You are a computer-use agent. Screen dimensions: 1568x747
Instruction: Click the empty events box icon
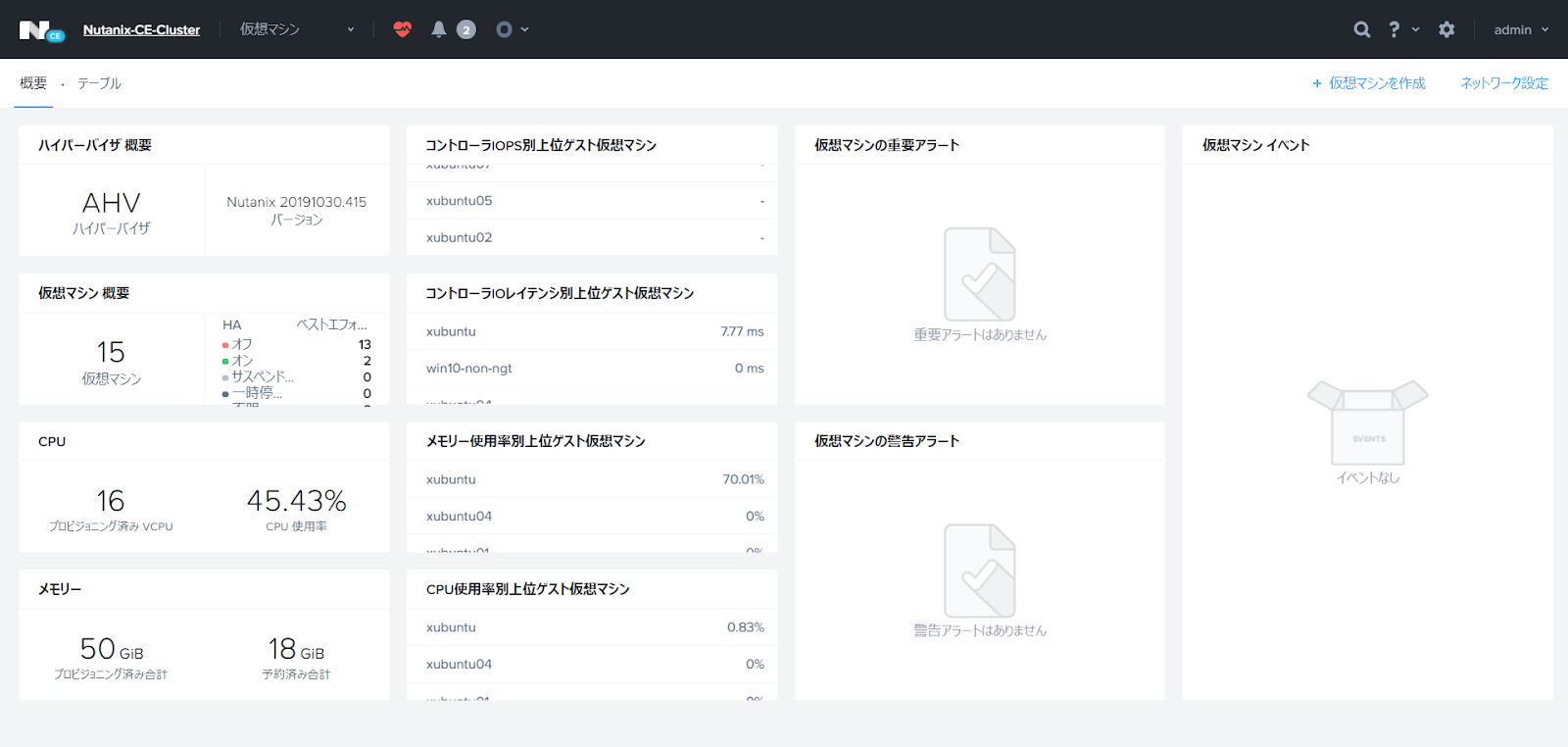click(1368, 423)
